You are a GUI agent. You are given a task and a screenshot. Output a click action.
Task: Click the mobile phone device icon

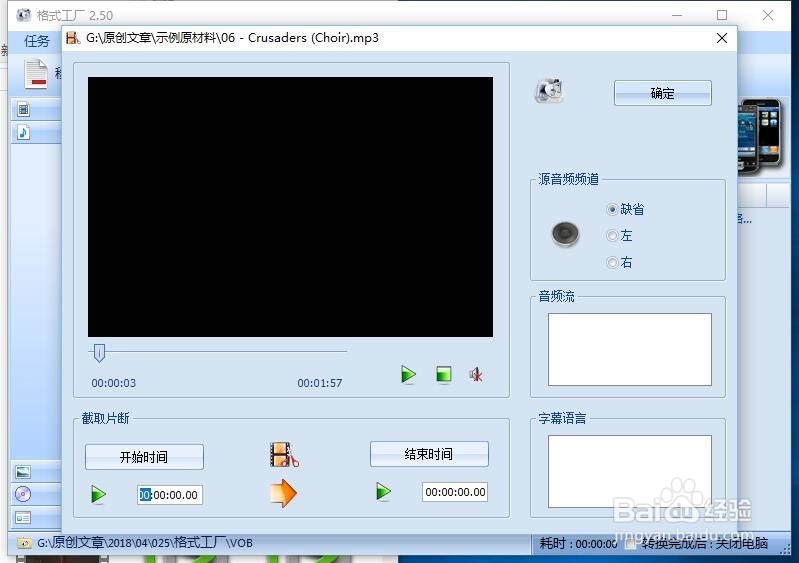point(759,137)
